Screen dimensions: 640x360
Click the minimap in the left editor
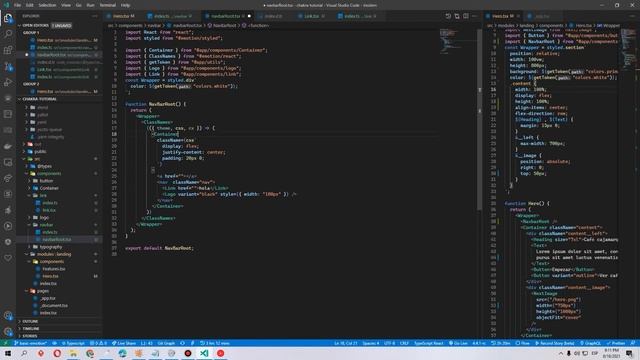pyautogui.click(x=458, y=41)
